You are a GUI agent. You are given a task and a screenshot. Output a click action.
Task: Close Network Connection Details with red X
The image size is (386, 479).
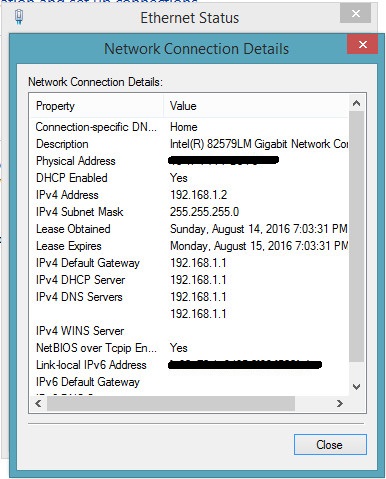click(363, 44)
